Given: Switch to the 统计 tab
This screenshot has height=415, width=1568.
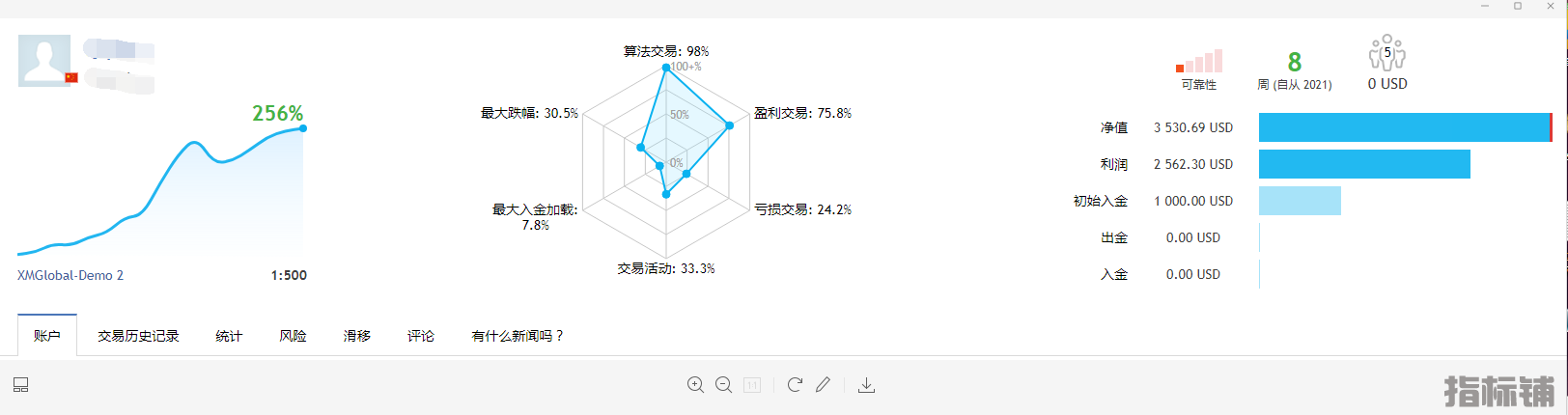Looking at the screenshot, I should (x=229, y=336).
